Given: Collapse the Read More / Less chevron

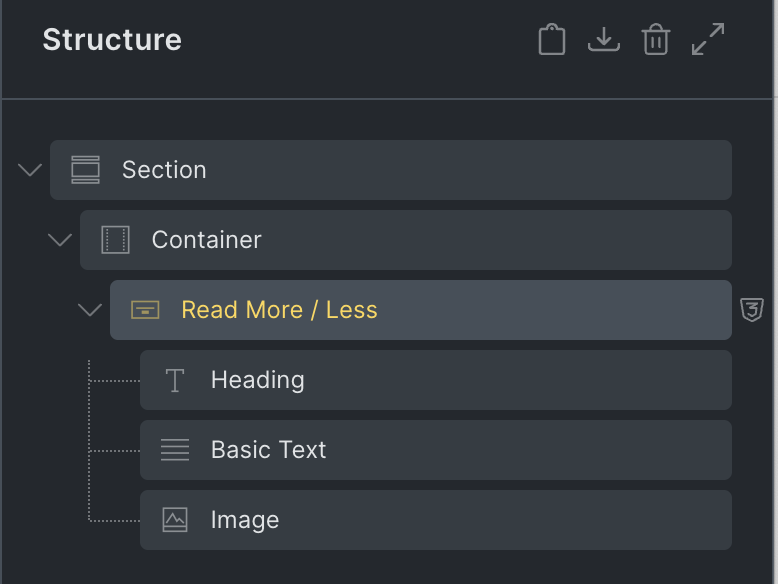Looking at the screenshot, I should (x=90, y=310).
